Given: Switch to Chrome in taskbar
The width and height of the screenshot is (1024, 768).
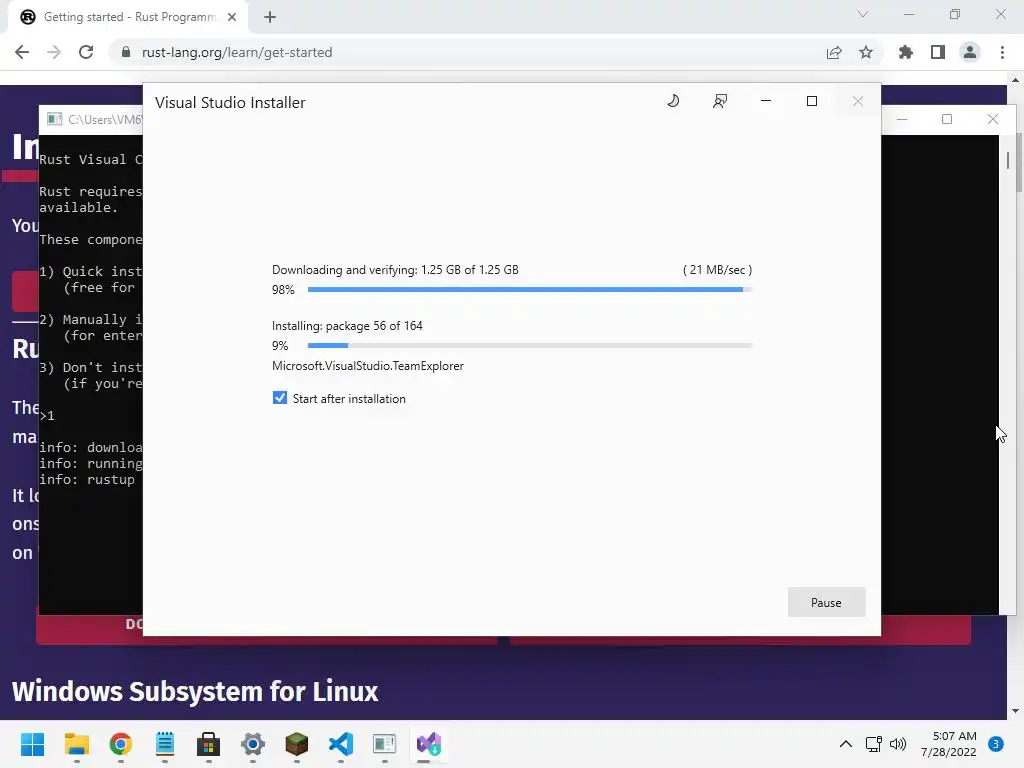Looking at the screenshot, I should 121,744.
